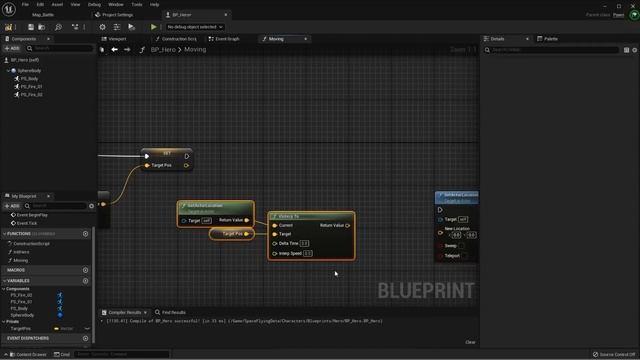The height and width of the screenshot is (360, 640).
Task: Navigate back in graph history
Action: [x=115, y=49]
